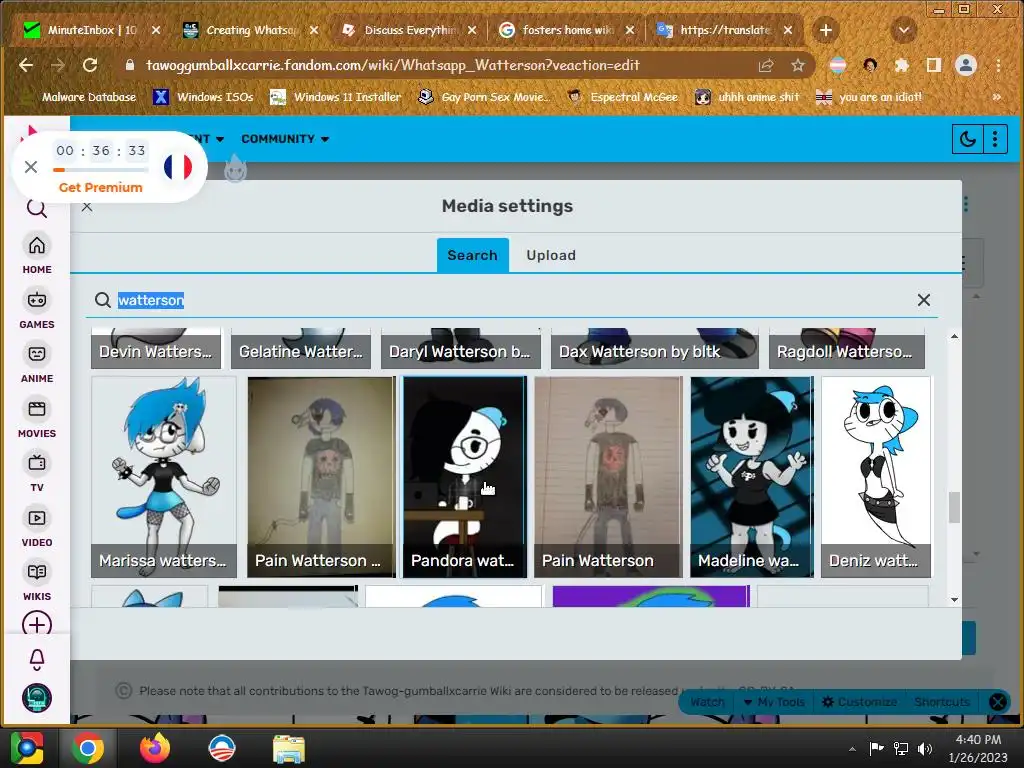This screenshot has height=768, width=1024.
Task: Click the media results scrollbar thumb
Action: click(954, 507)
